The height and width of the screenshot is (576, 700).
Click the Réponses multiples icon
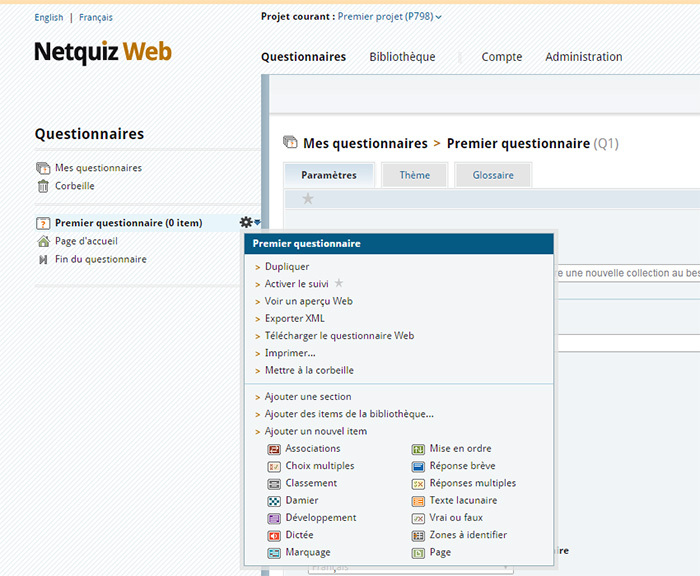point(418,484)
